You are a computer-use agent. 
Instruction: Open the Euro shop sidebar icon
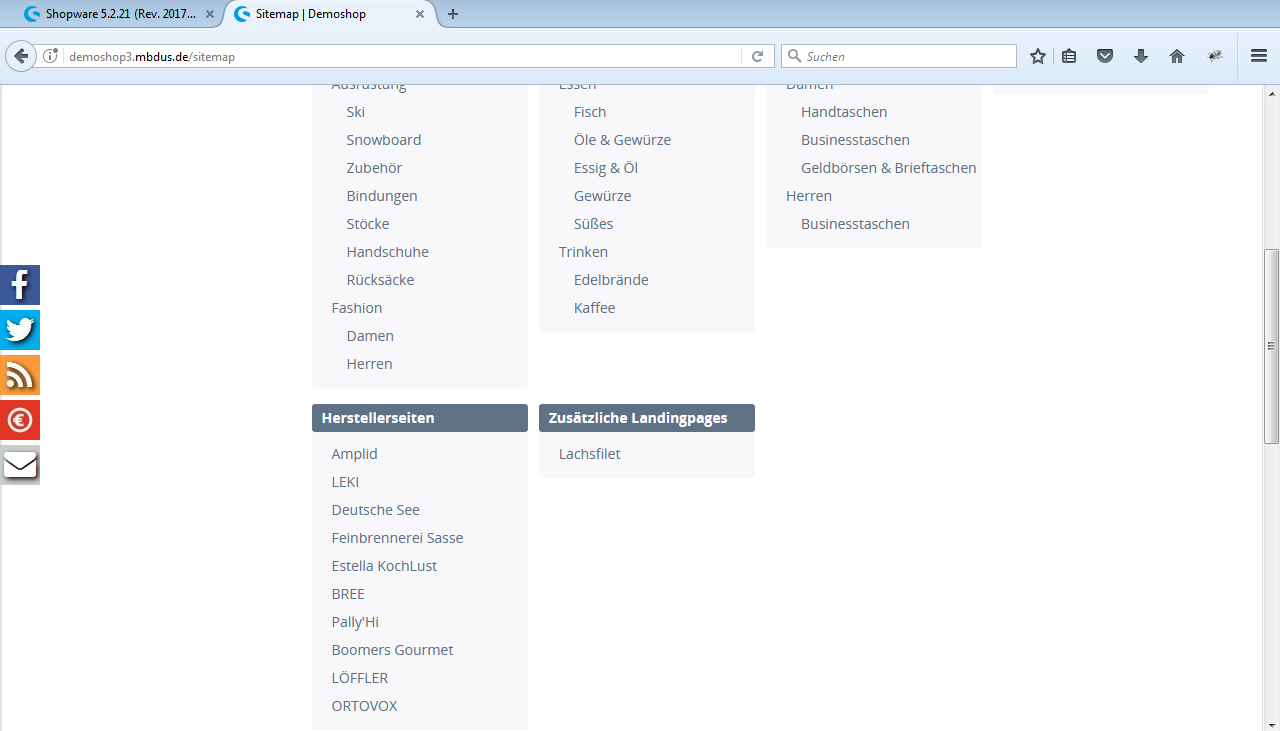pos(20,420)
